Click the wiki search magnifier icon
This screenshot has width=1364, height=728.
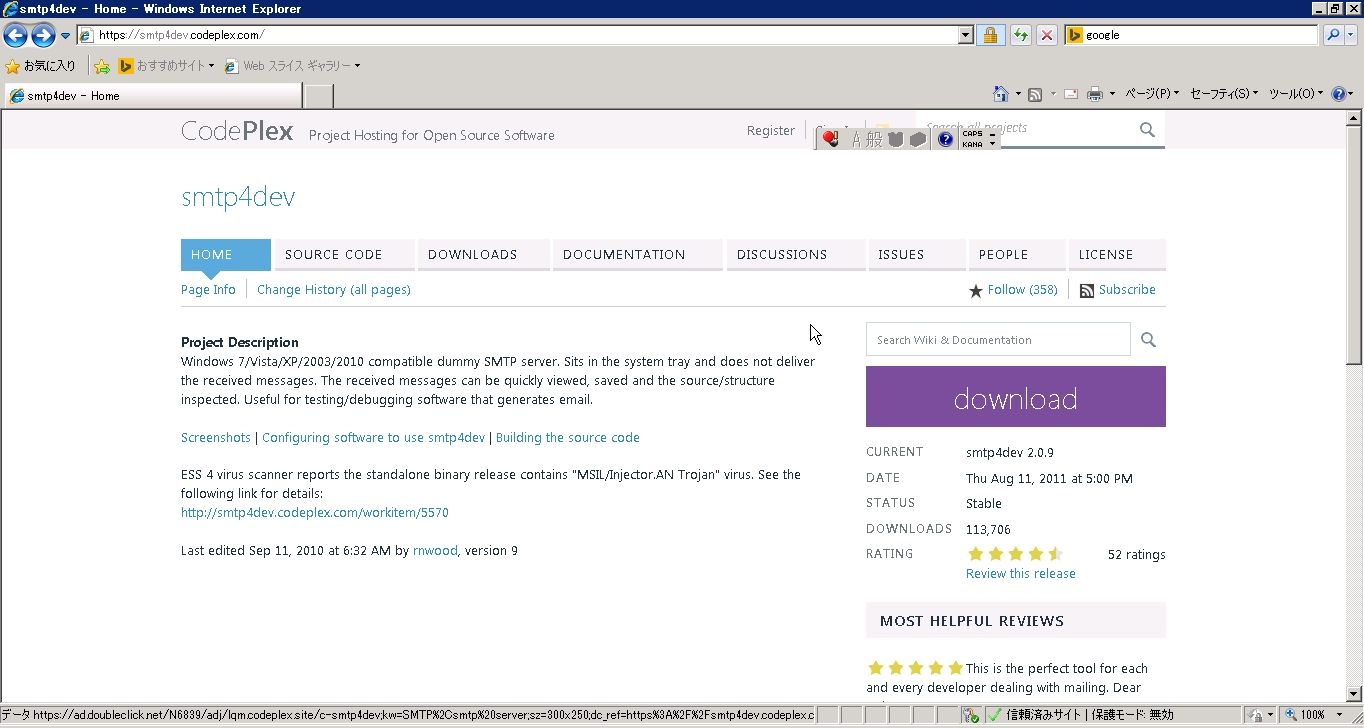[1148, 340]
